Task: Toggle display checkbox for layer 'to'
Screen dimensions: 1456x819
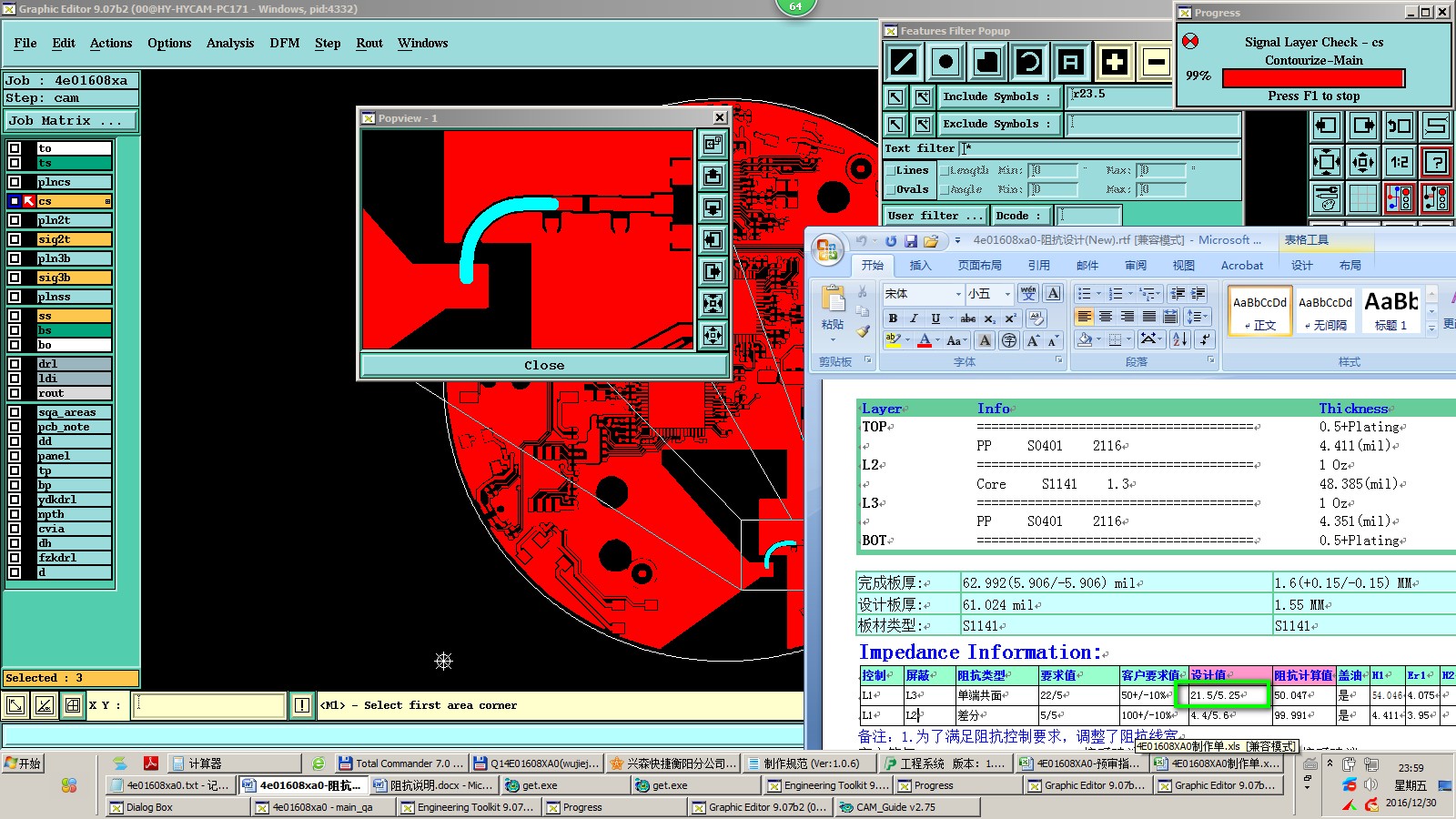Action: click(15, 147)
